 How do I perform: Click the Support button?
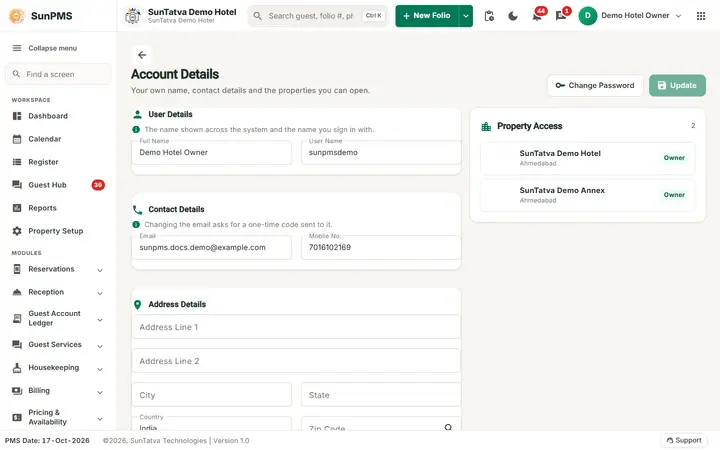click(684, 440)
